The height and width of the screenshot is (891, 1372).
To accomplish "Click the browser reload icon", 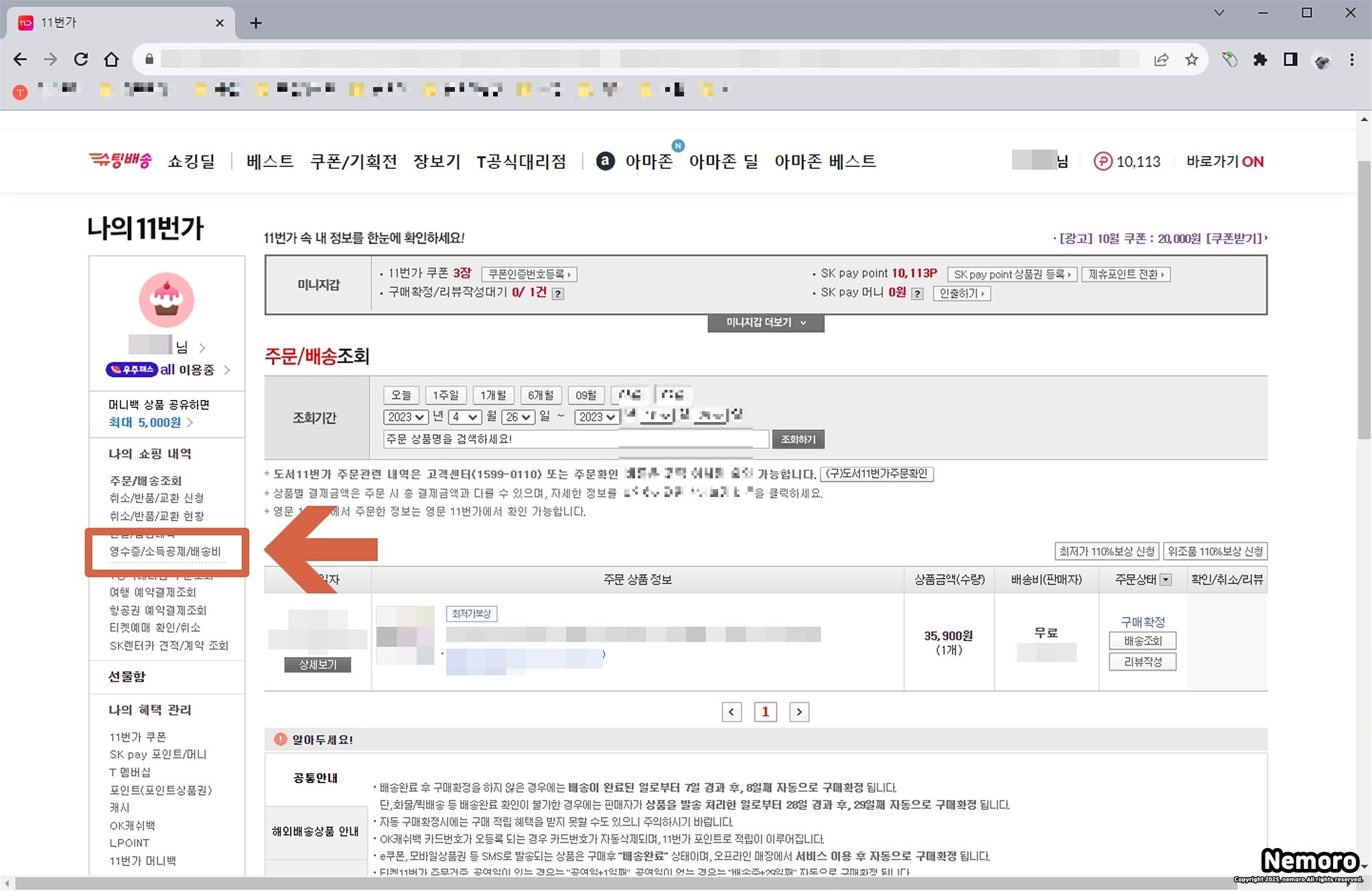I will click(x=81, y=60).
